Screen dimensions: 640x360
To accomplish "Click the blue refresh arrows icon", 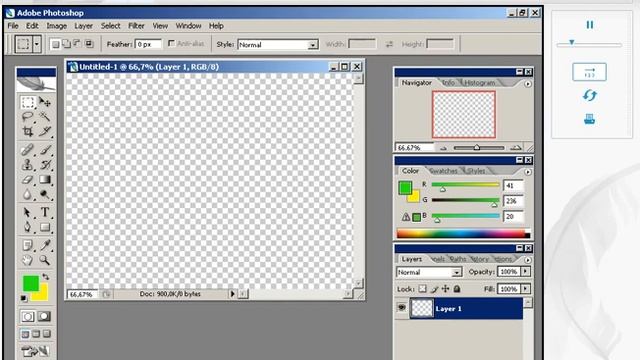I will [x=589, y=96].
